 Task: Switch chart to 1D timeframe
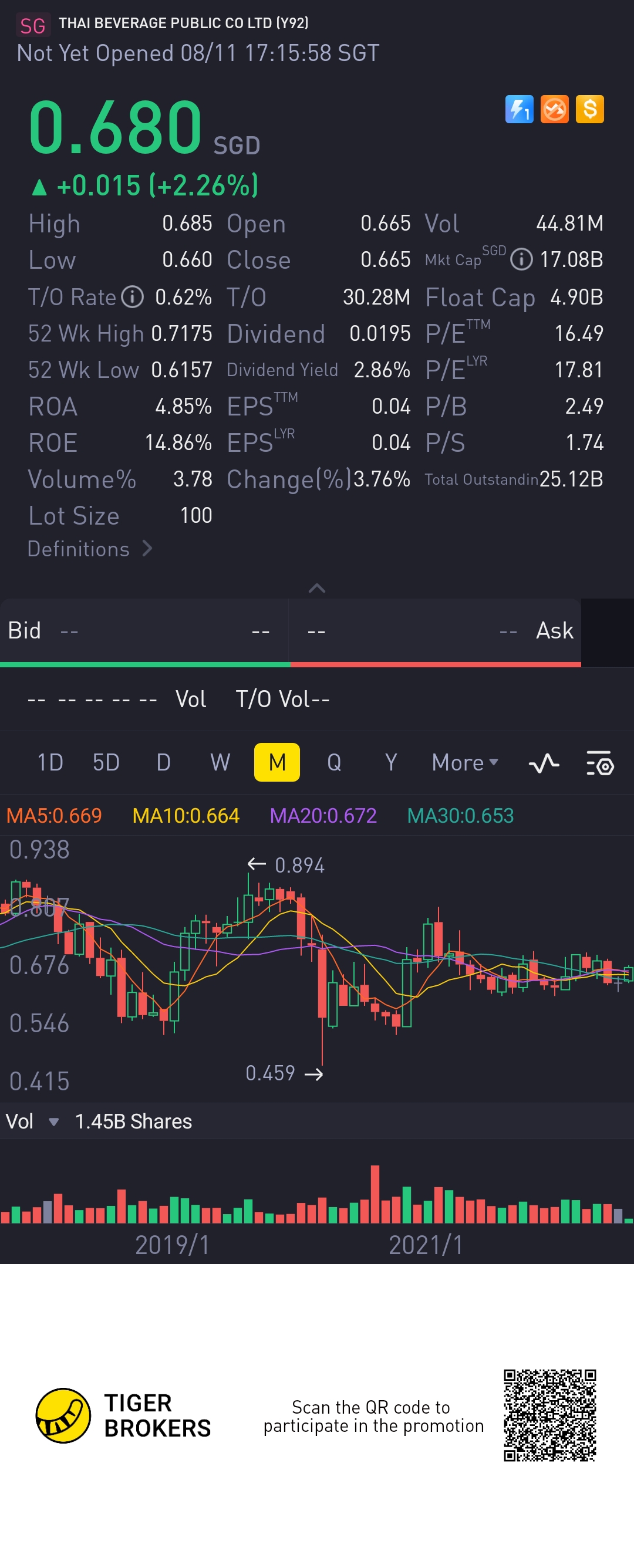[50, 763]
